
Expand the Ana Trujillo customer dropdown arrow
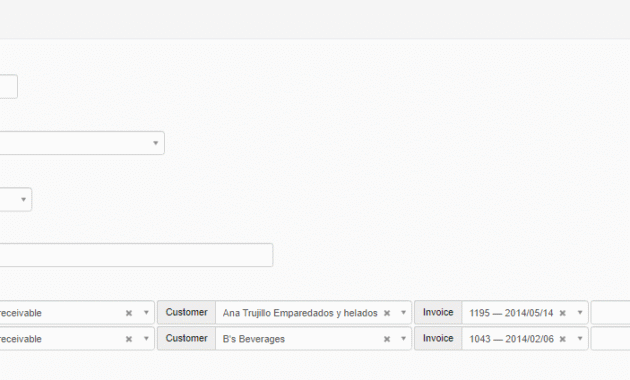[x=403, y=313]
